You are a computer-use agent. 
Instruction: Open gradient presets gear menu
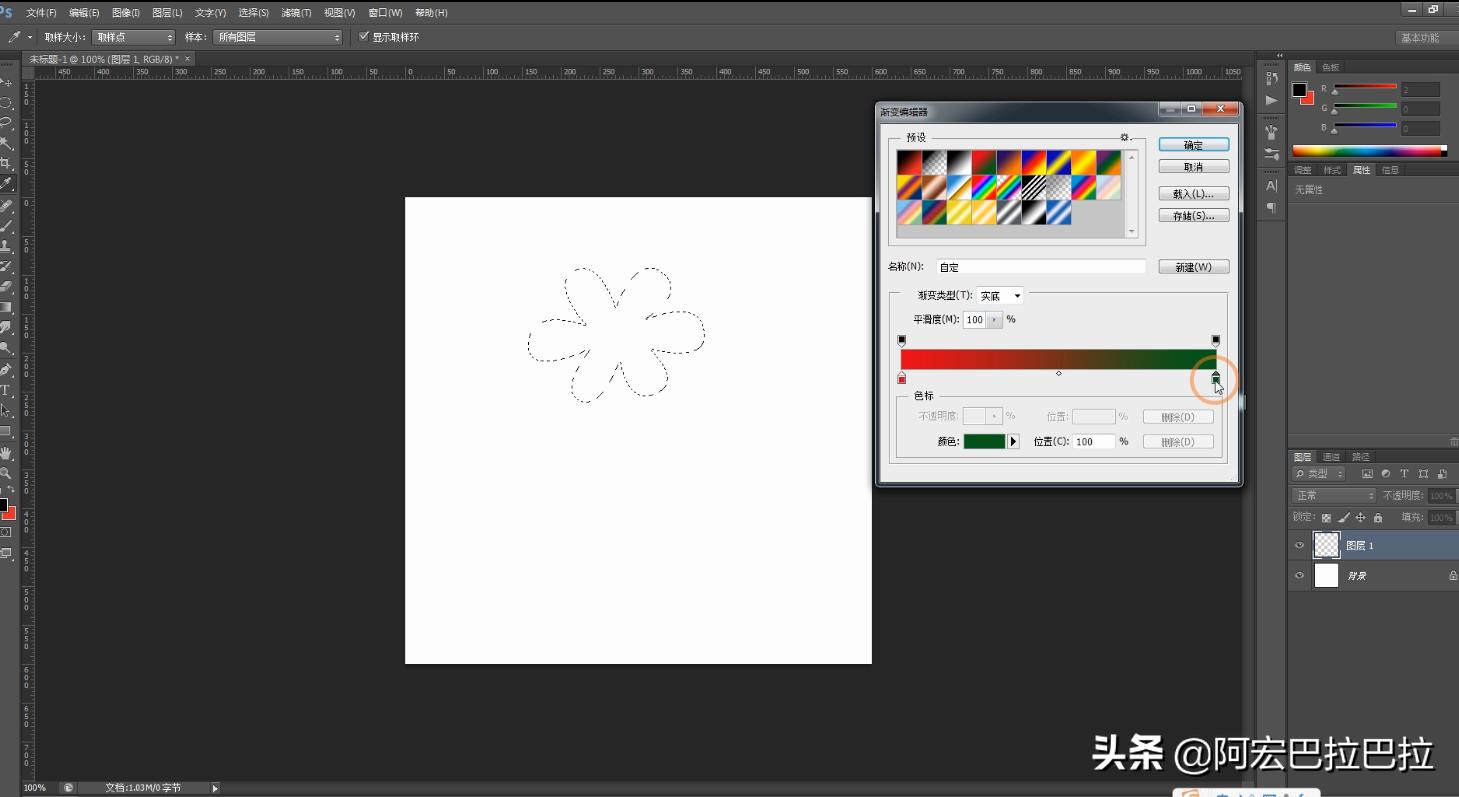coord(1124,137)
